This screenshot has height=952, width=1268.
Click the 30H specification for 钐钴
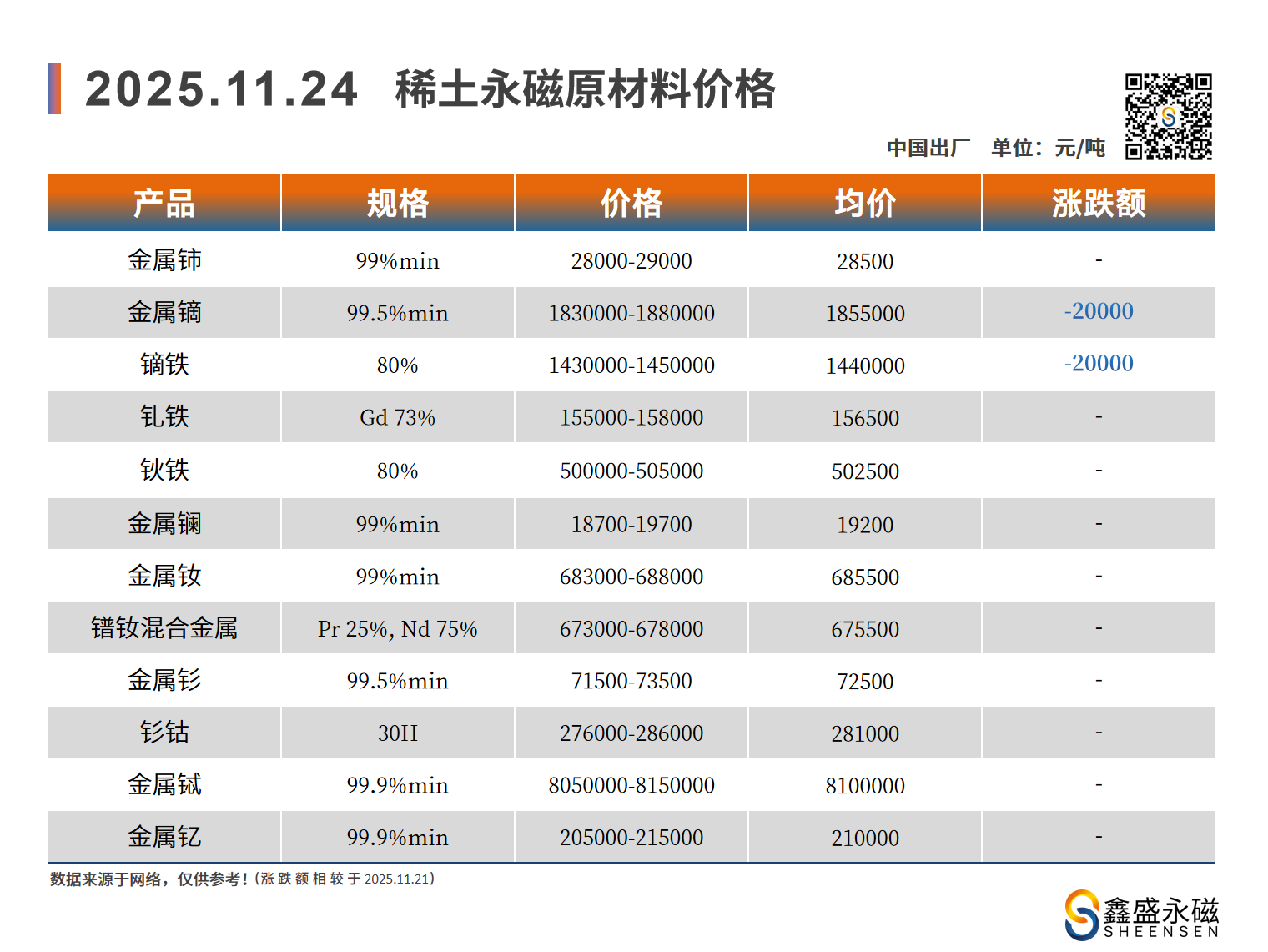click(398, 733)
